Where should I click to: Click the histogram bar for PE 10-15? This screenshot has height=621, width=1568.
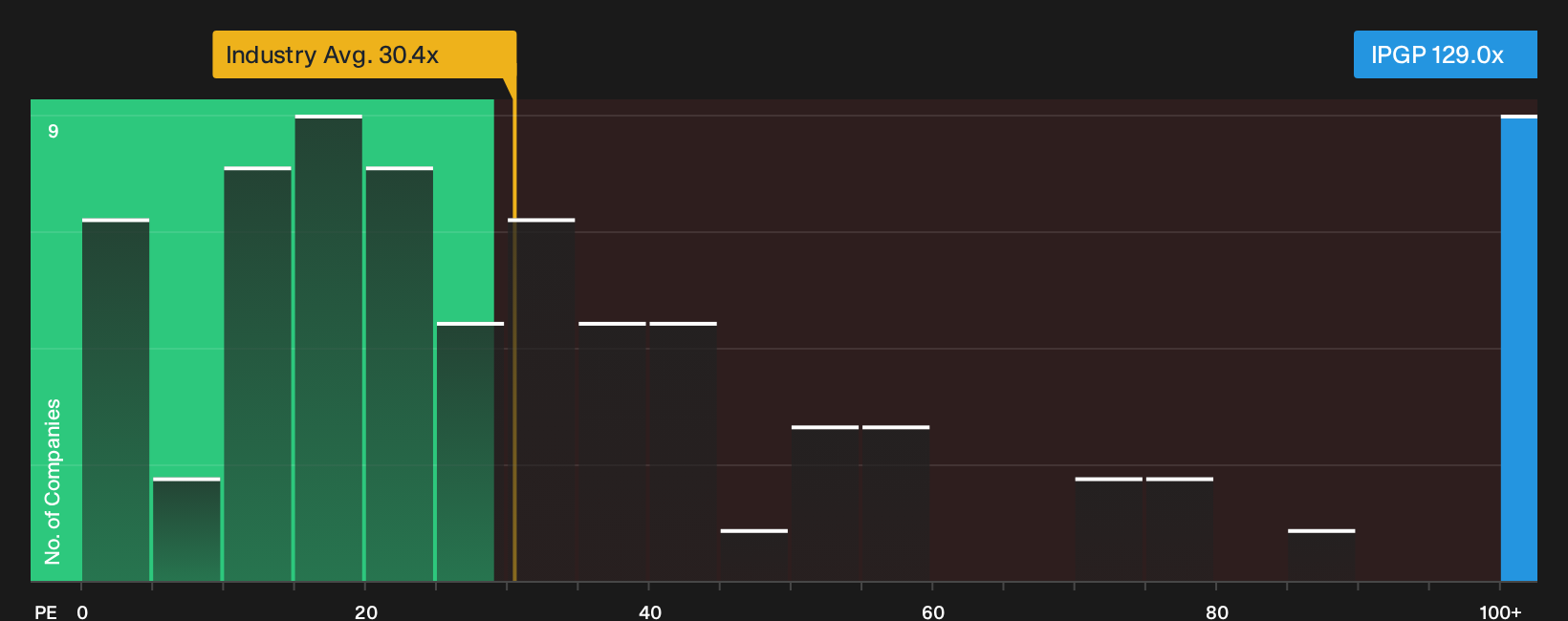pyautogui.click(x=258, y=374)
